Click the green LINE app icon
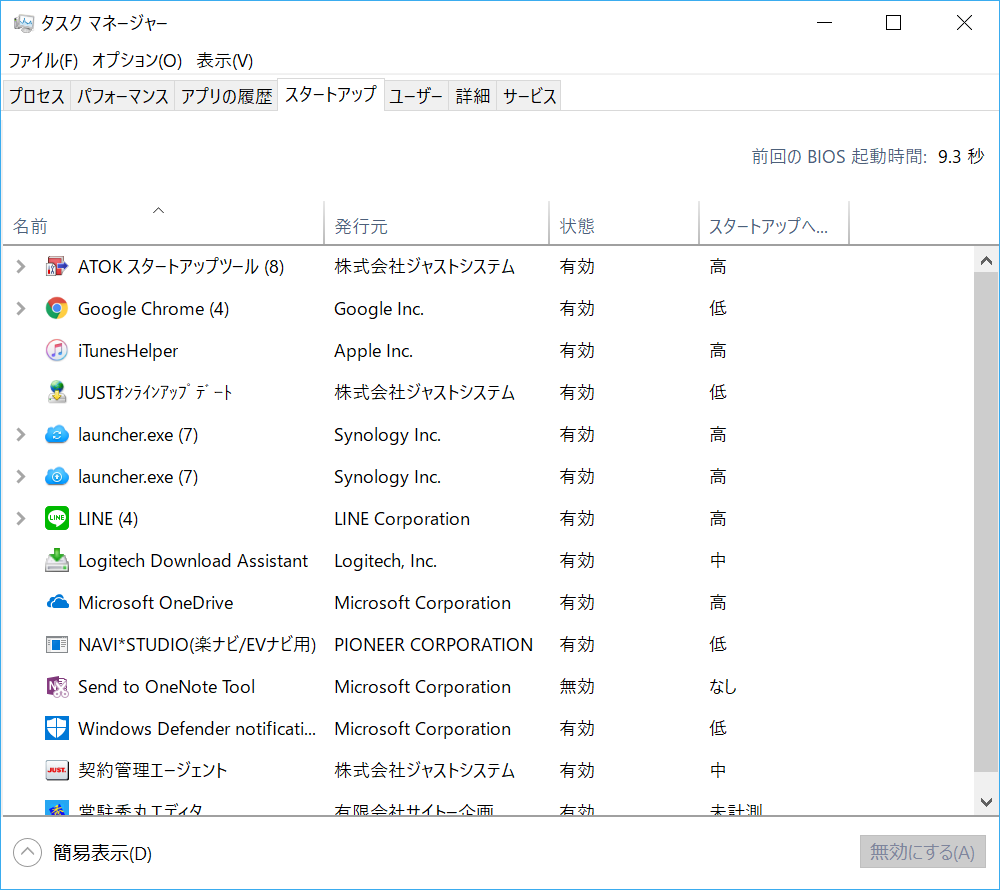 (57, 518)
